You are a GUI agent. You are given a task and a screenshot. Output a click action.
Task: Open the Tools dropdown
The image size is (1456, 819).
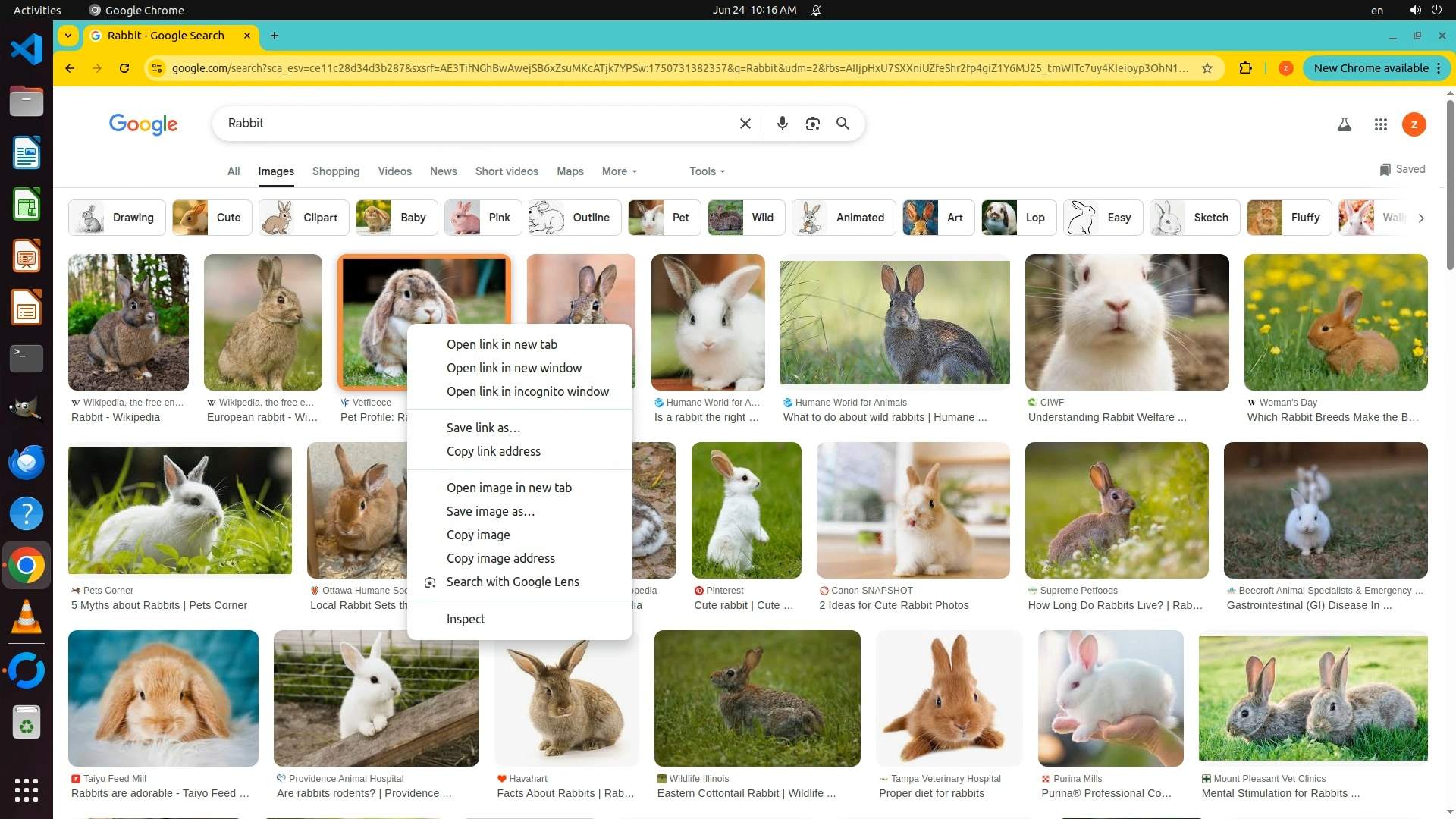(707, 171)
